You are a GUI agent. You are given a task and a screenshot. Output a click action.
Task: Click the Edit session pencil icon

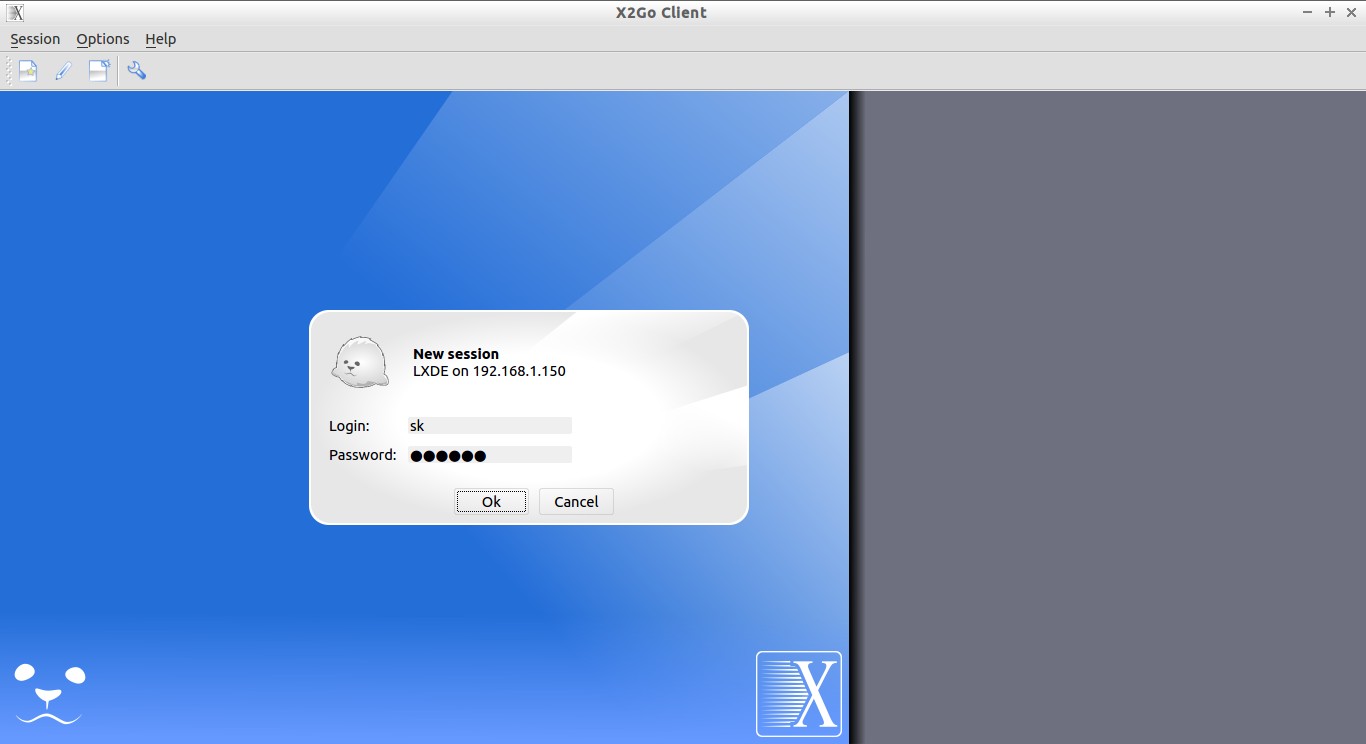tap(63, 71)
